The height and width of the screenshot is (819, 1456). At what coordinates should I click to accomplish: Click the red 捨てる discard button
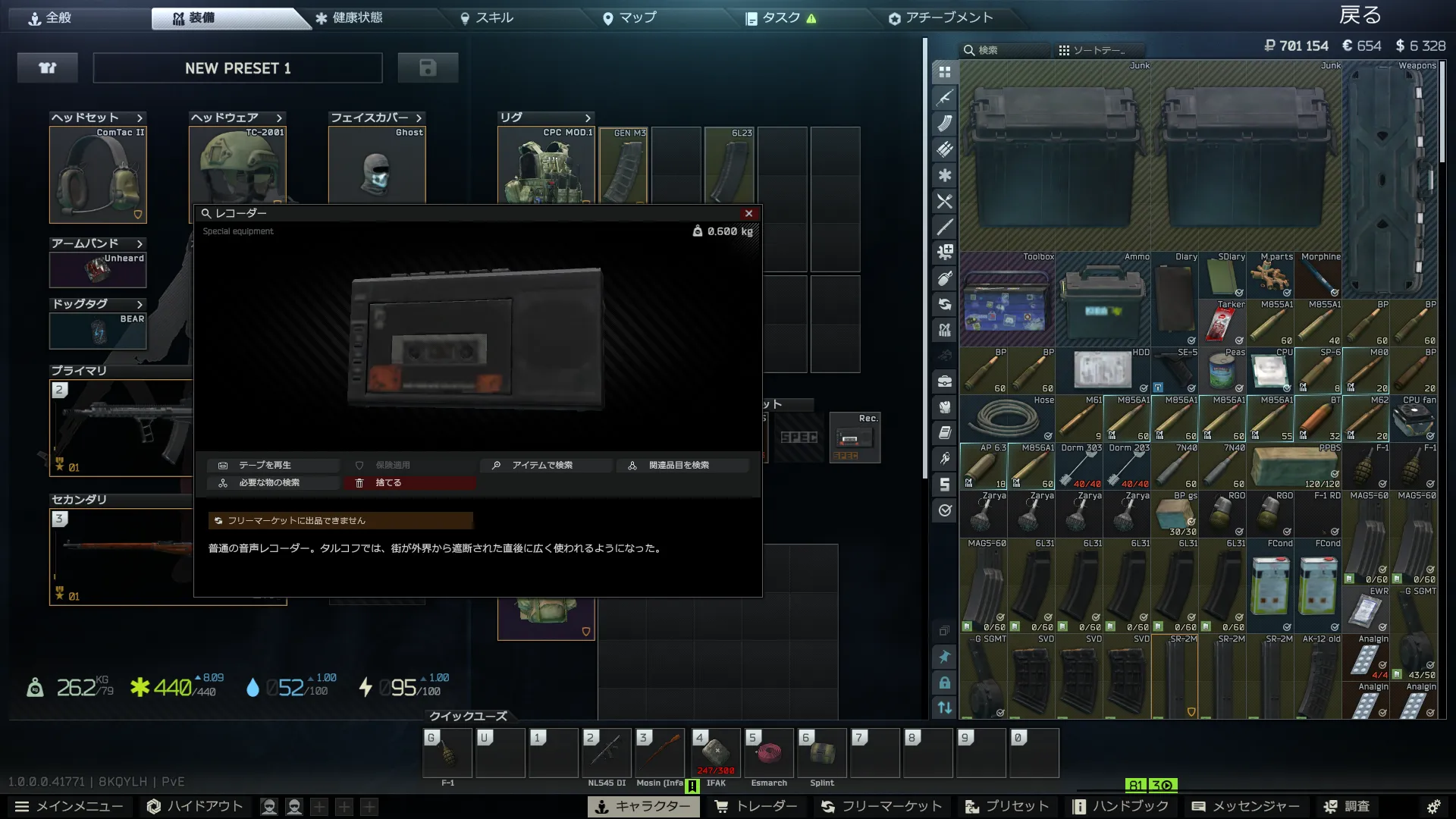click(409, 482)
